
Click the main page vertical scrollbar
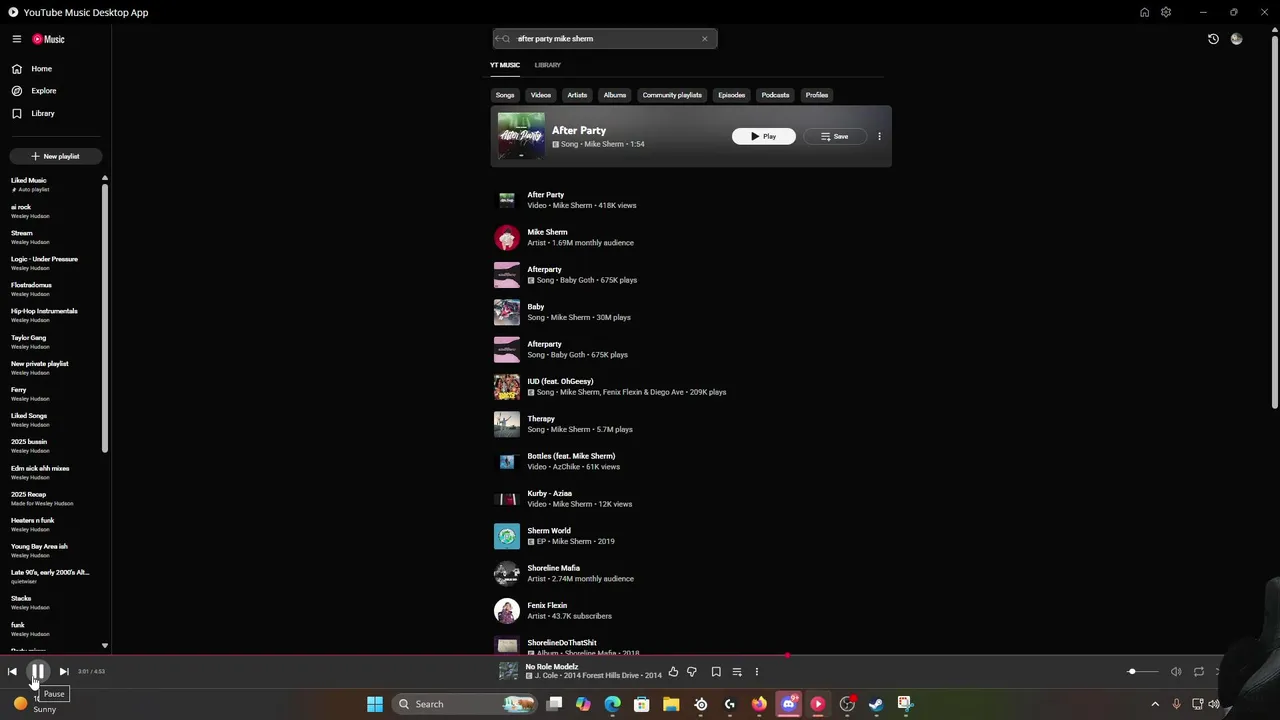tap(1274, 220)
